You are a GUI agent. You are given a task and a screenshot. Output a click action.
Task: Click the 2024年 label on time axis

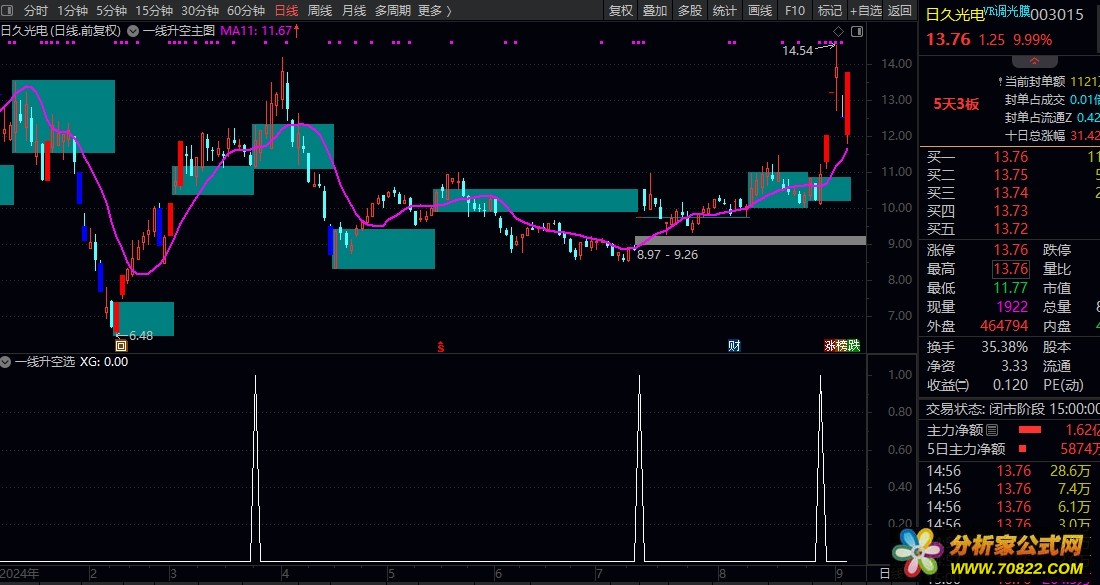(20, 574)
